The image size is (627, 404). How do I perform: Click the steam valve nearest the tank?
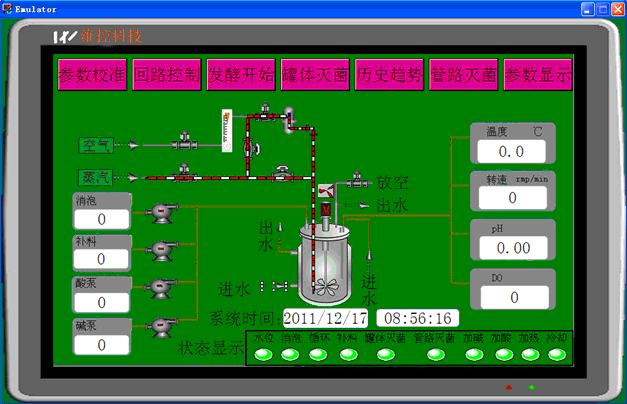pos(283,174)
